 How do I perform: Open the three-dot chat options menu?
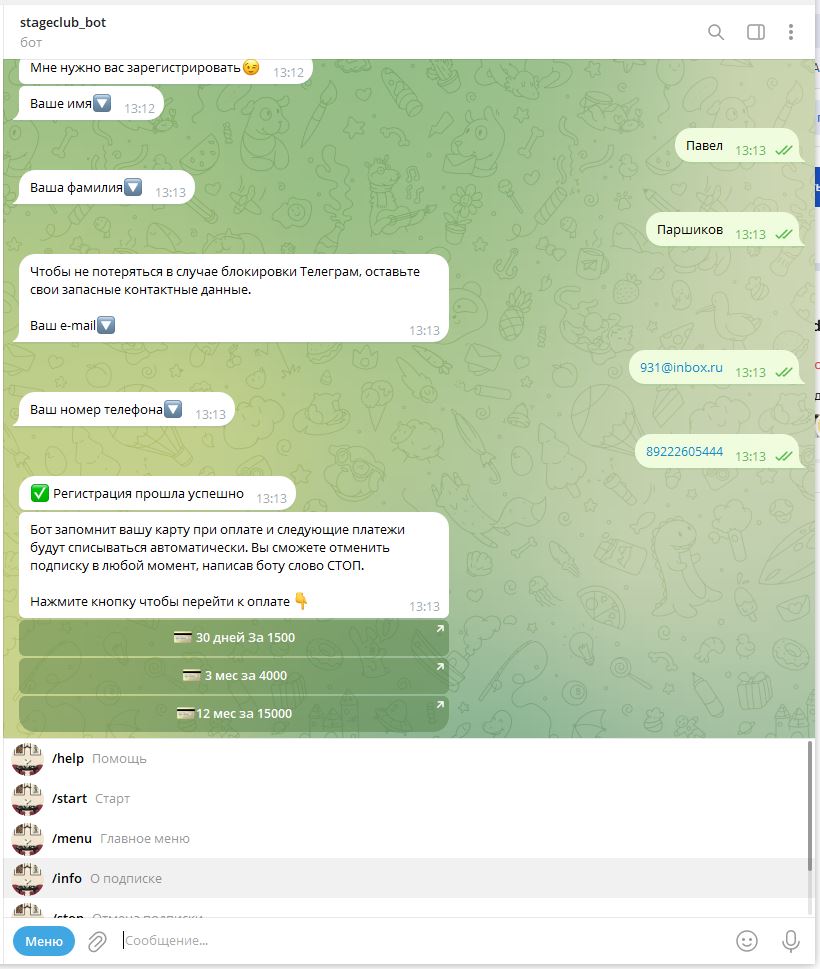click(x=791, y=32)
